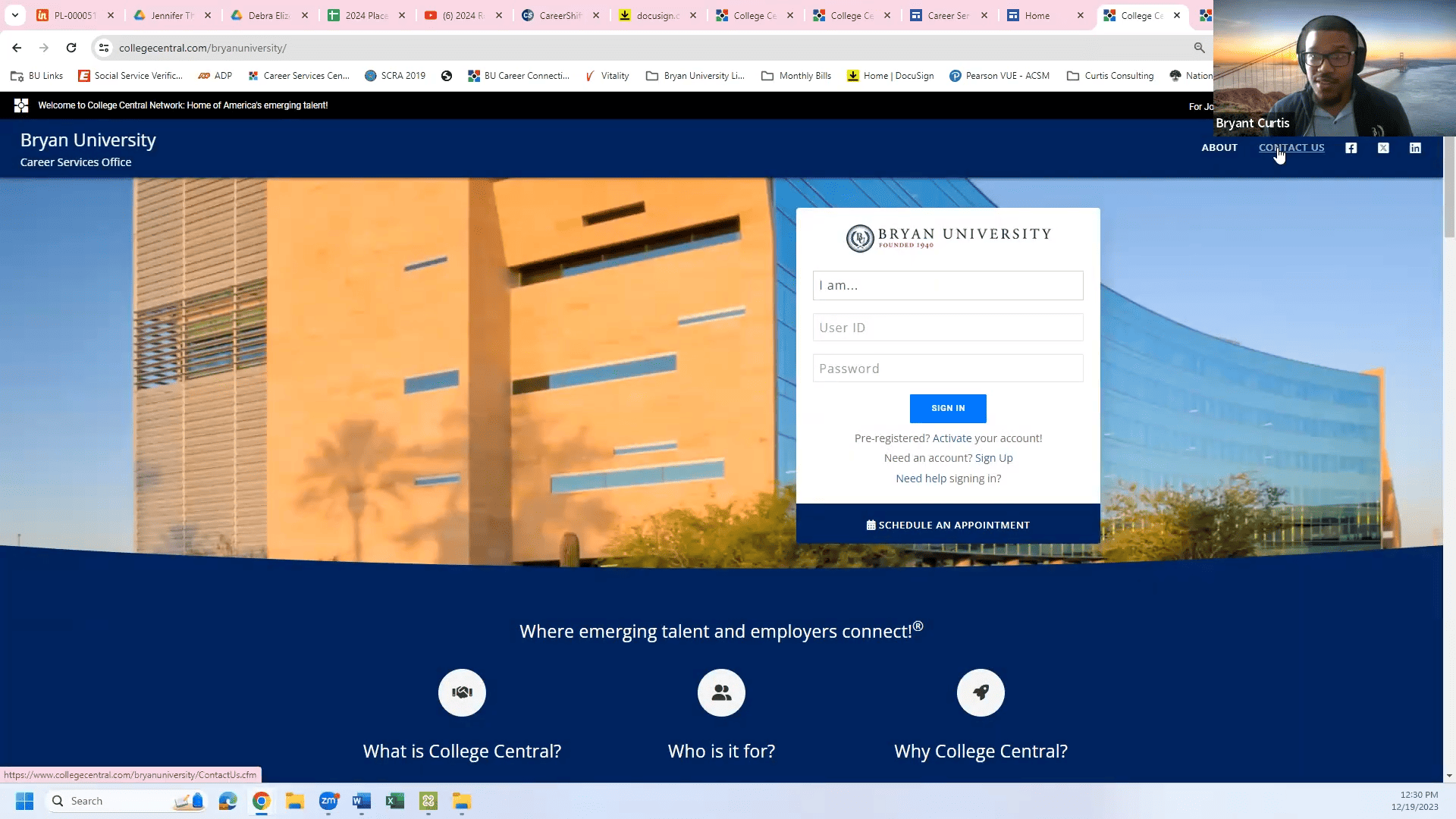Click the Activate link for pre-registered users
The height and width of the screenshot is (819, 1456).
pyautogui.click(x=952, y=438)
